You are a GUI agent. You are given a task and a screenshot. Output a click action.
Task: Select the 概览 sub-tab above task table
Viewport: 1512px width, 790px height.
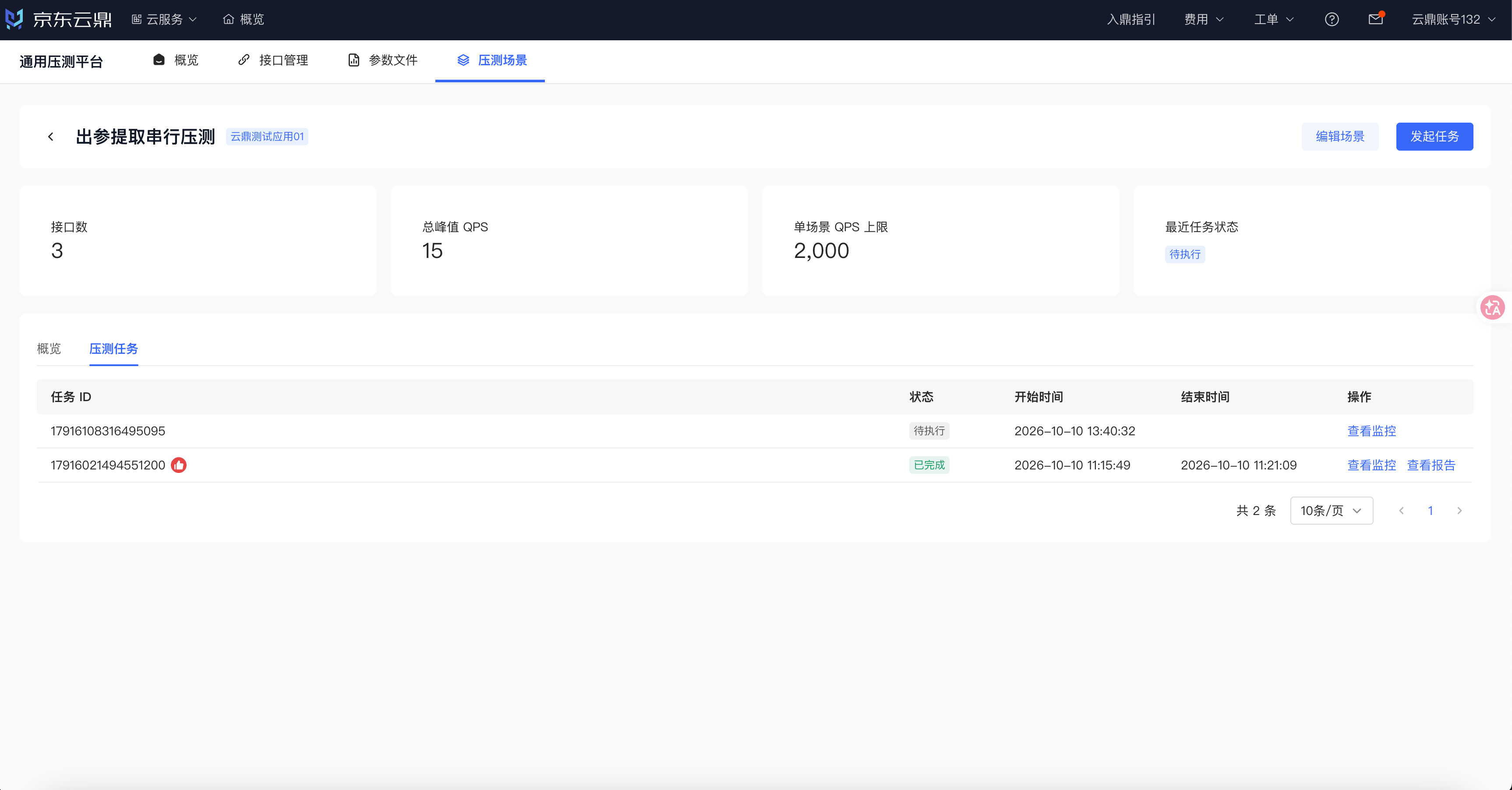[49, 349]
